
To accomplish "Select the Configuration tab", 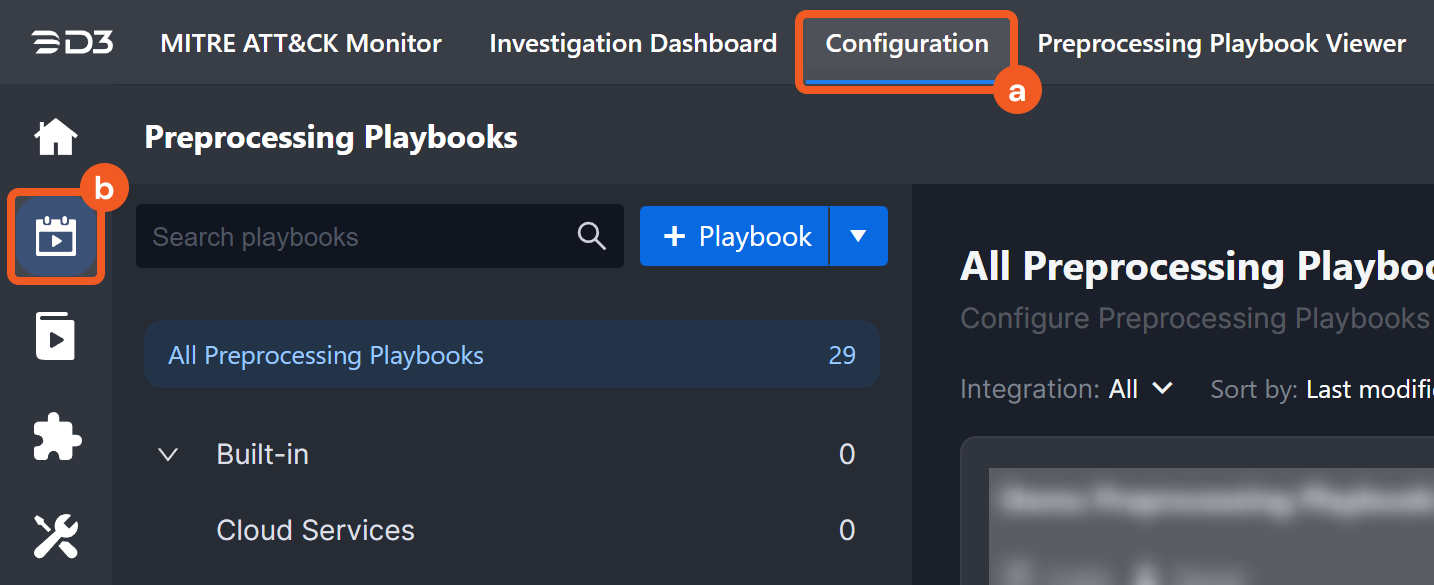I will [906, 44].
